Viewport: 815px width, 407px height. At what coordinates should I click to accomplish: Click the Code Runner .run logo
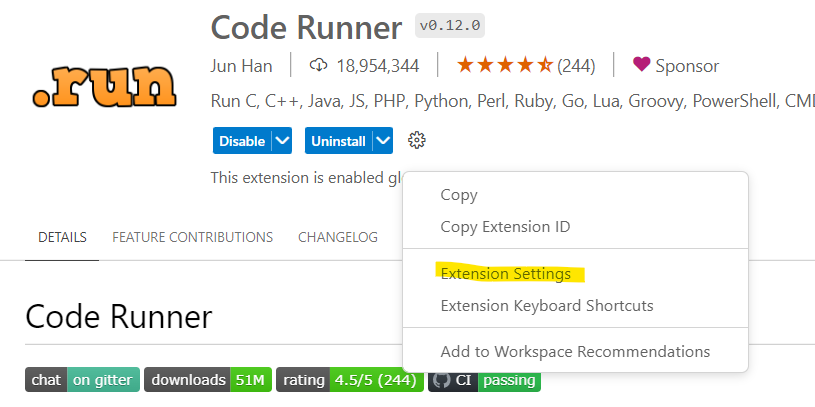tap(104, 86)
